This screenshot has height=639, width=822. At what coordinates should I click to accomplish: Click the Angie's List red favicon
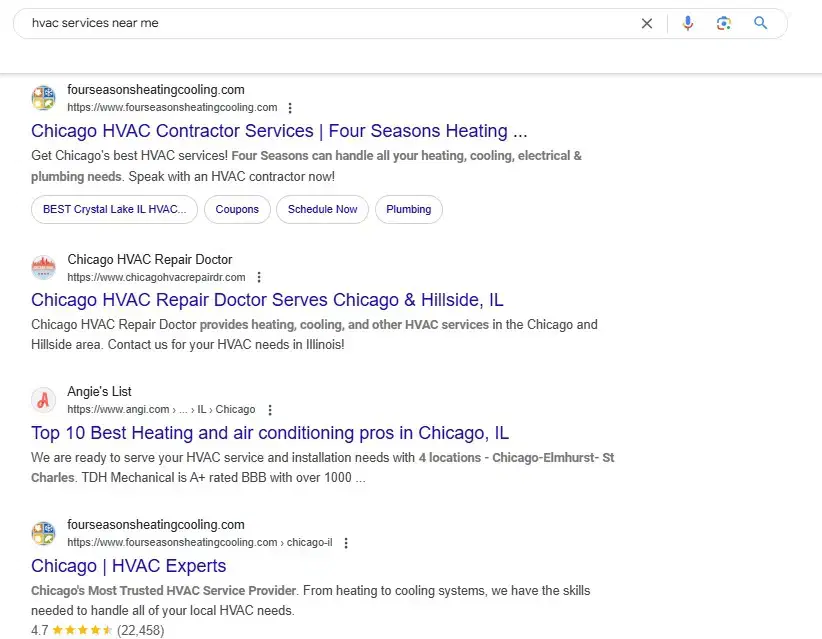coord(44,400)
